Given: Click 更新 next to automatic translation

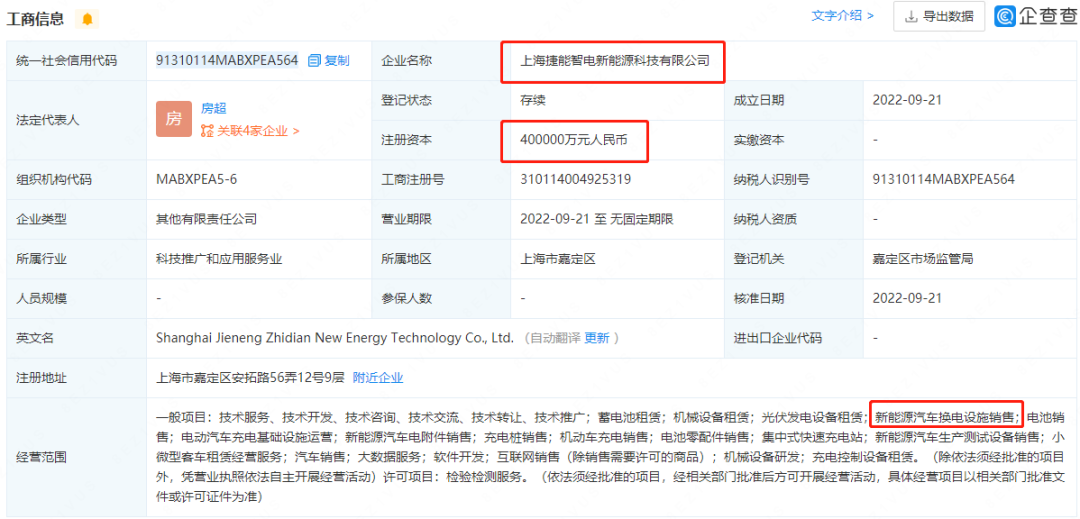Looking at the screenshot, I should [596, 338].
